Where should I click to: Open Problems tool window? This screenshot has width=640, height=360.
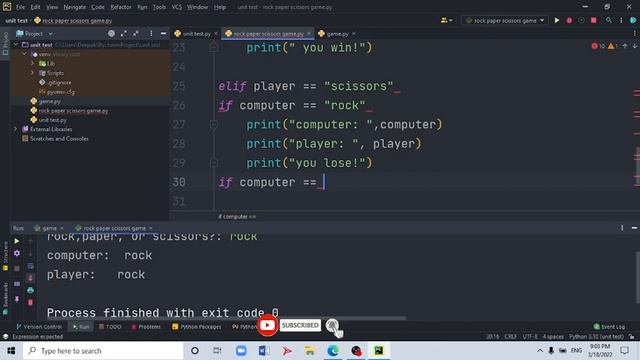146,327
